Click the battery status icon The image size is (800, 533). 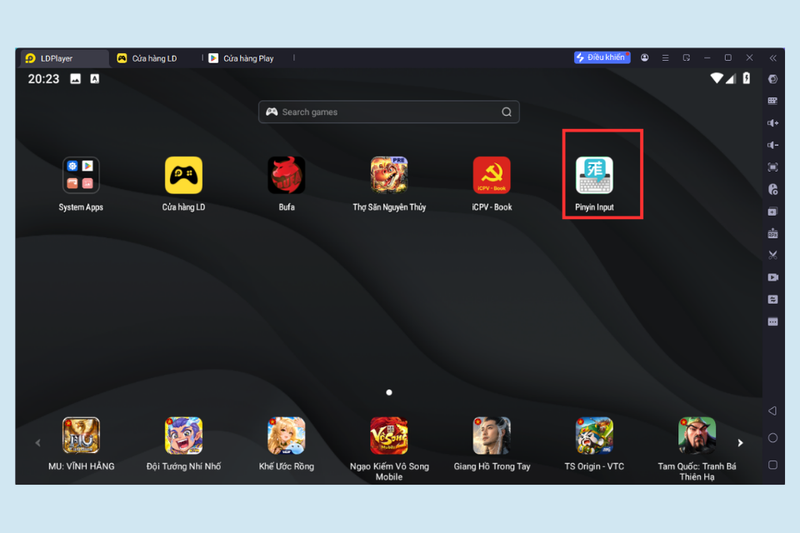click(x=746, y=79)
